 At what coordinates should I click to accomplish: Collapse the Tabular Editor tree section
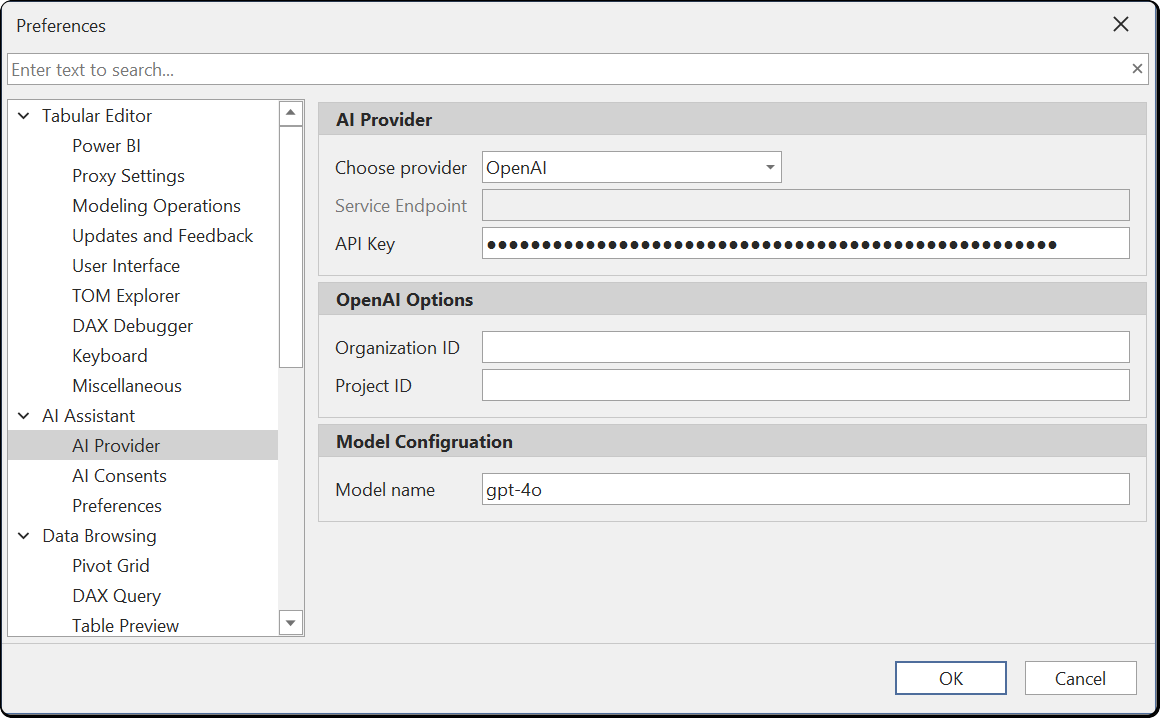[x=23, y=115]
